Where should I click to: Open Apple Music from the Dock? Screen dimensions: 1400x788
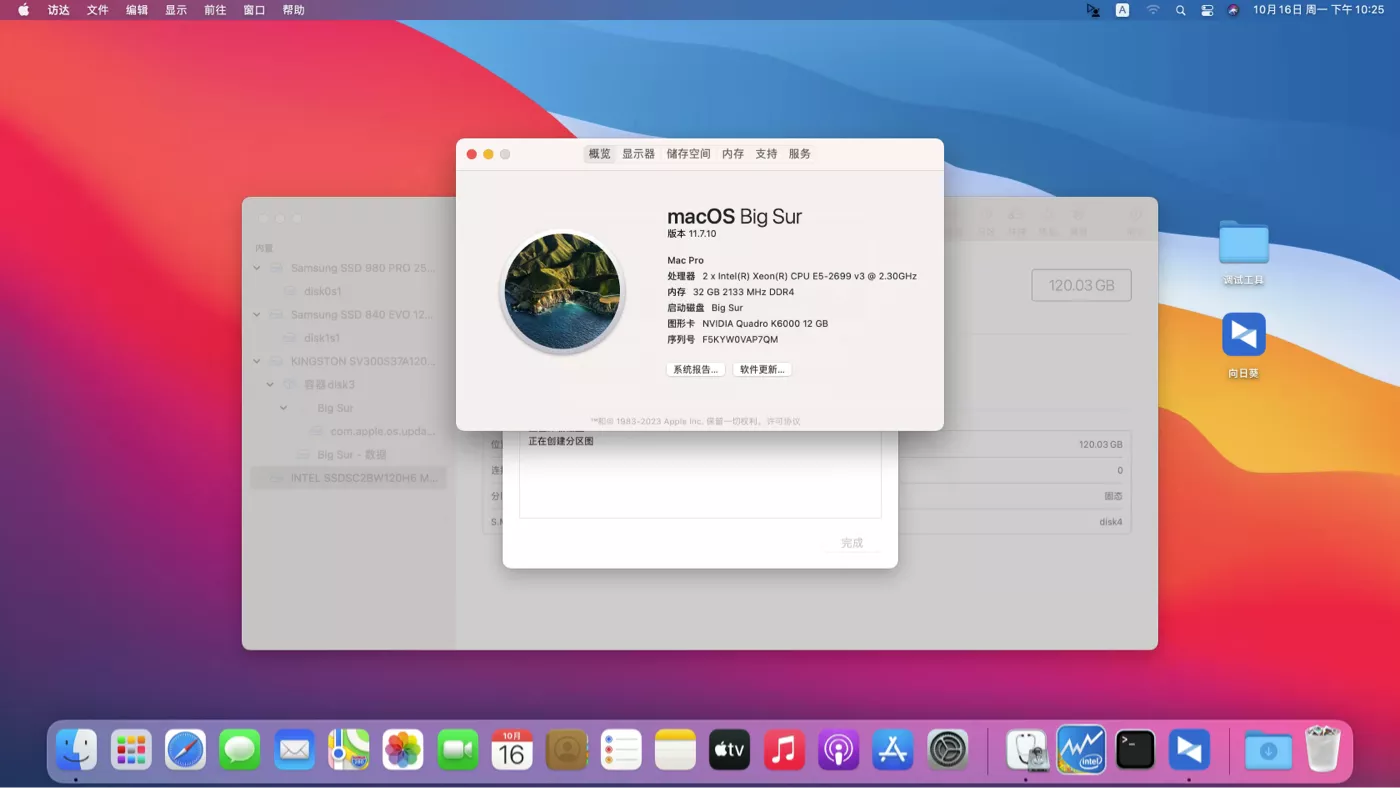click(x=784, y=748)
